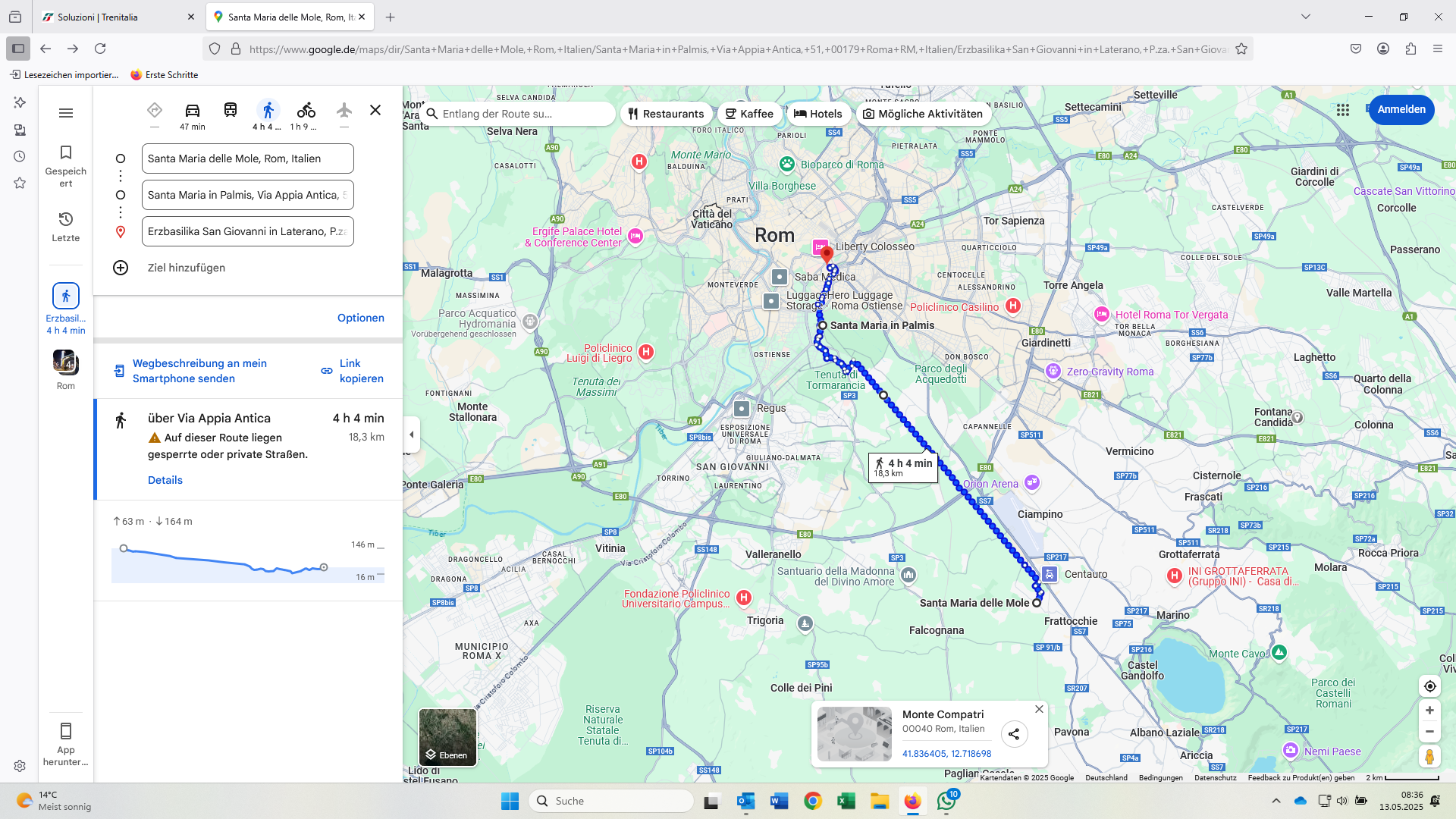Open Street View pegman
This screenshot has height=819, width=1456.
click(1429, 756)
